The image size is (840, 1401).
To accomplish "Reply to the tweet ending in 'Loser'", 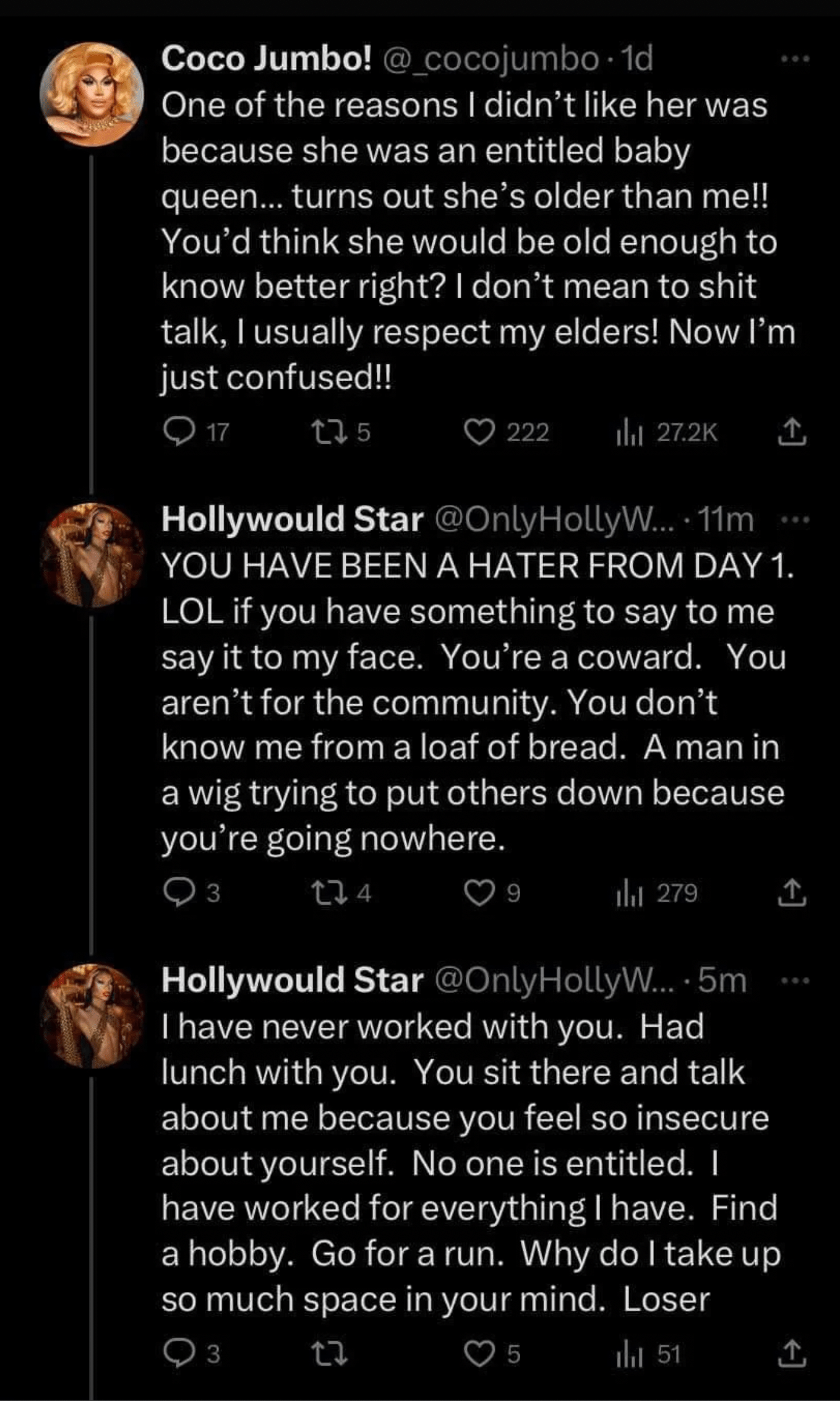I will tap(178, 1354).
